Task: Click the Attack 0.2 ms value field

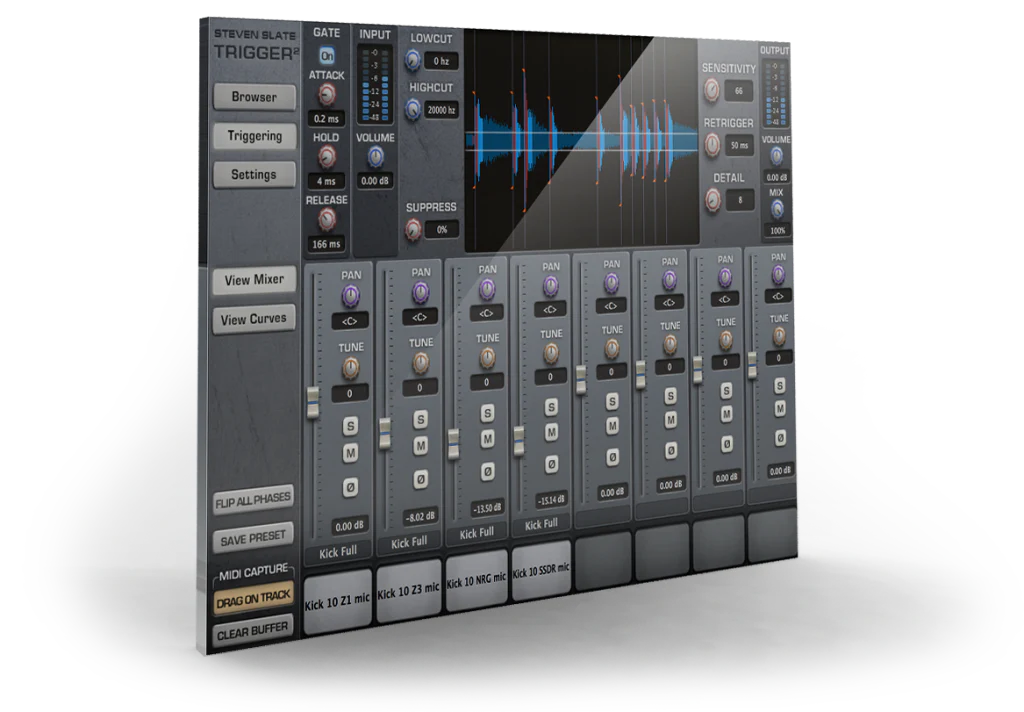Action: (x=327, y=119)
